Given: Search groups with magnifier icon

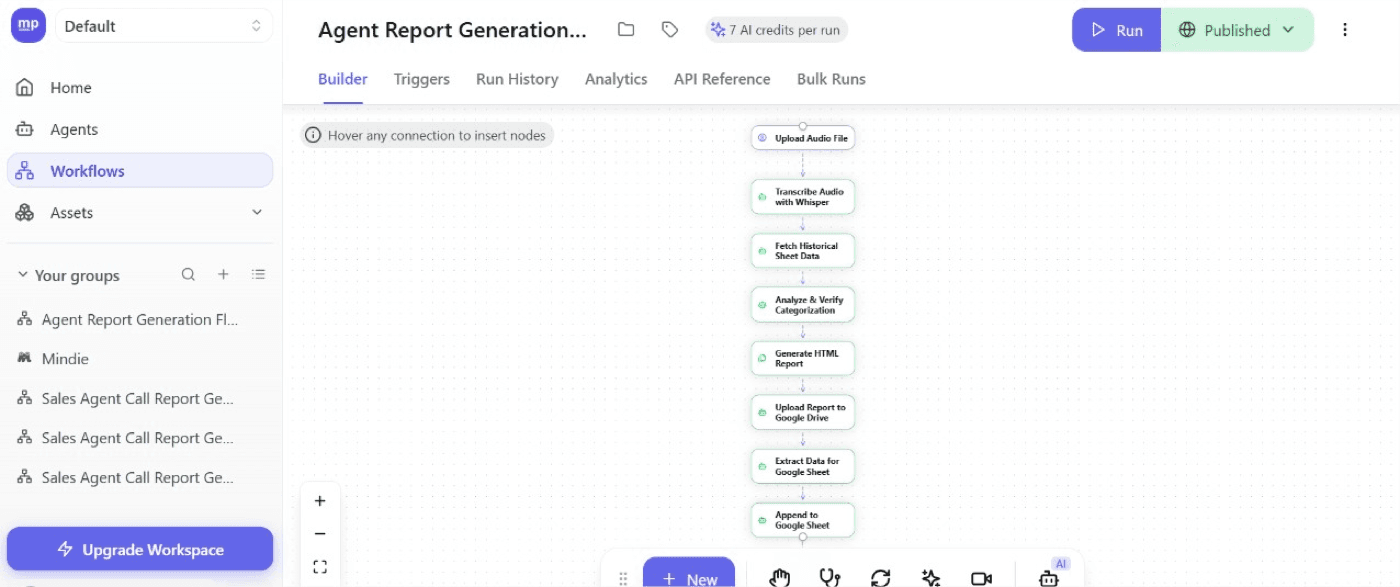Looking at the screenshot, I should click(188, 274).
